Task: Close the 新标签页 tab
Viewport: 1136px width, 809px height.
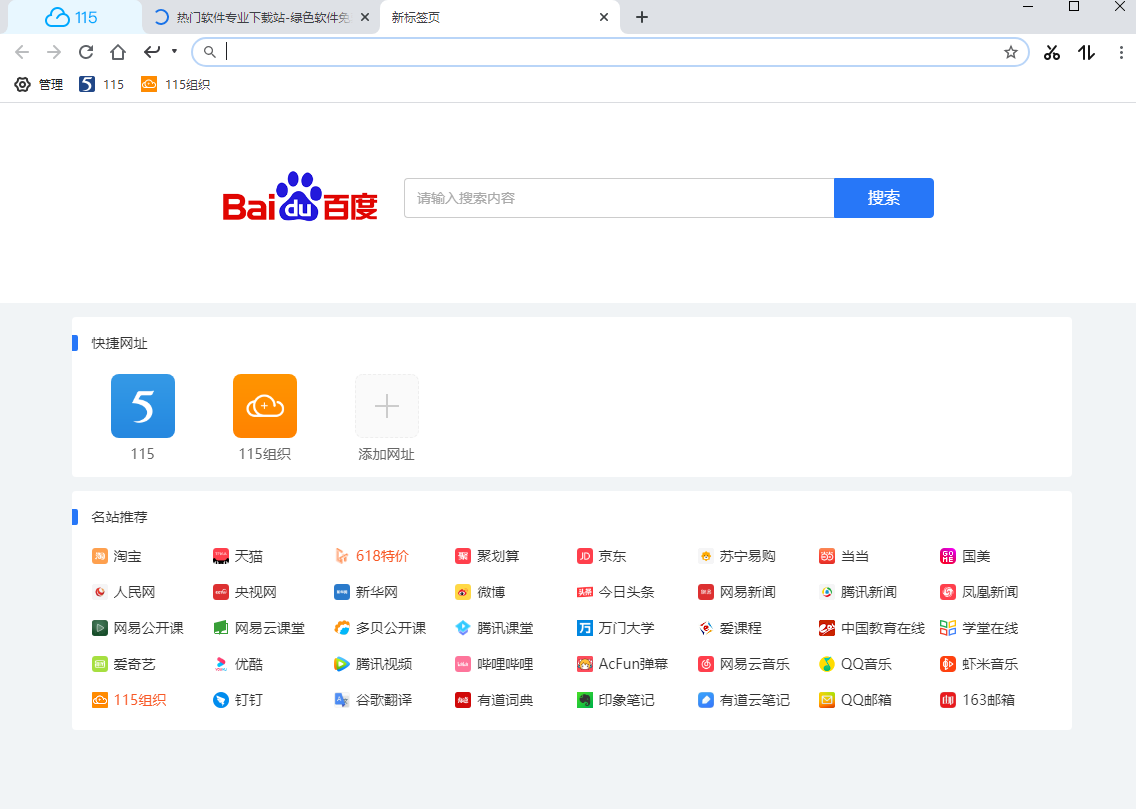Action: 604,17
